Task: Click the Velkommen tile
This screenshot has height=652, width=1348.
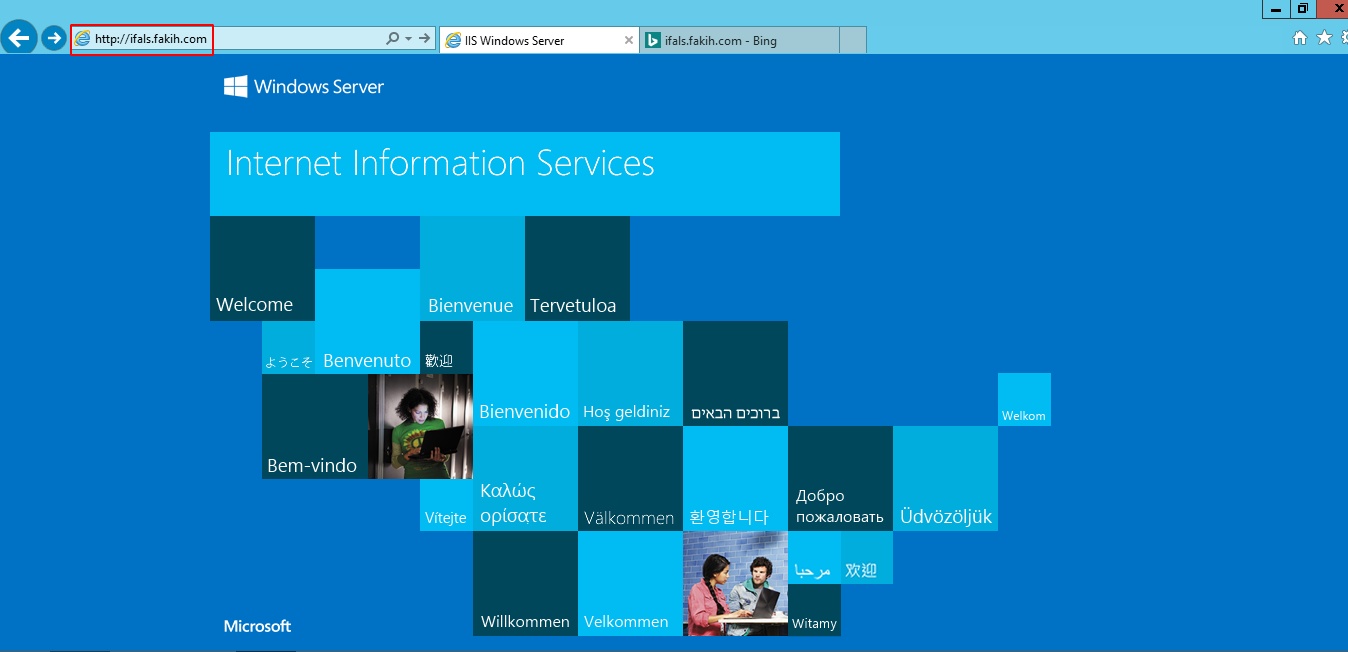Action: point(630,583)
